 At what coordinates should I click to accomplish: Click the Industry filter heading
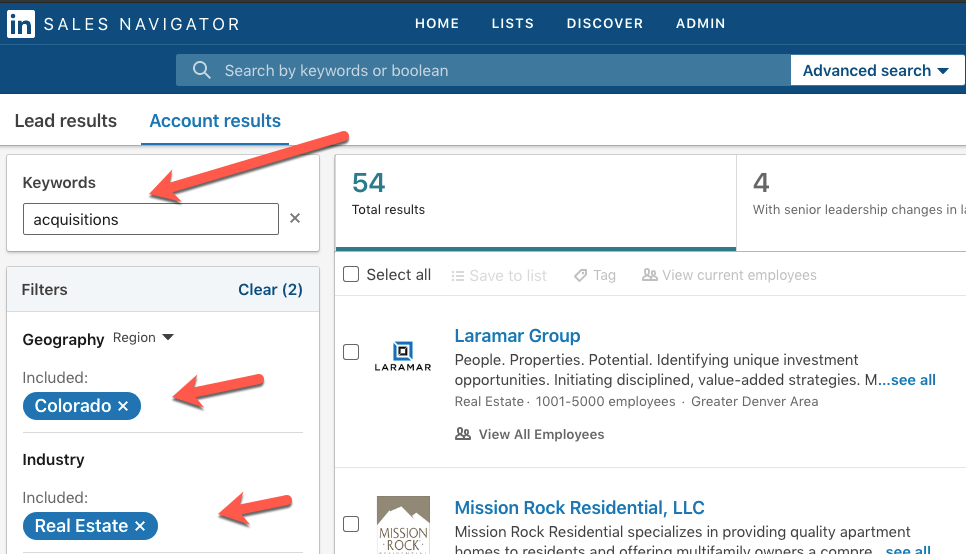[54, 460]
